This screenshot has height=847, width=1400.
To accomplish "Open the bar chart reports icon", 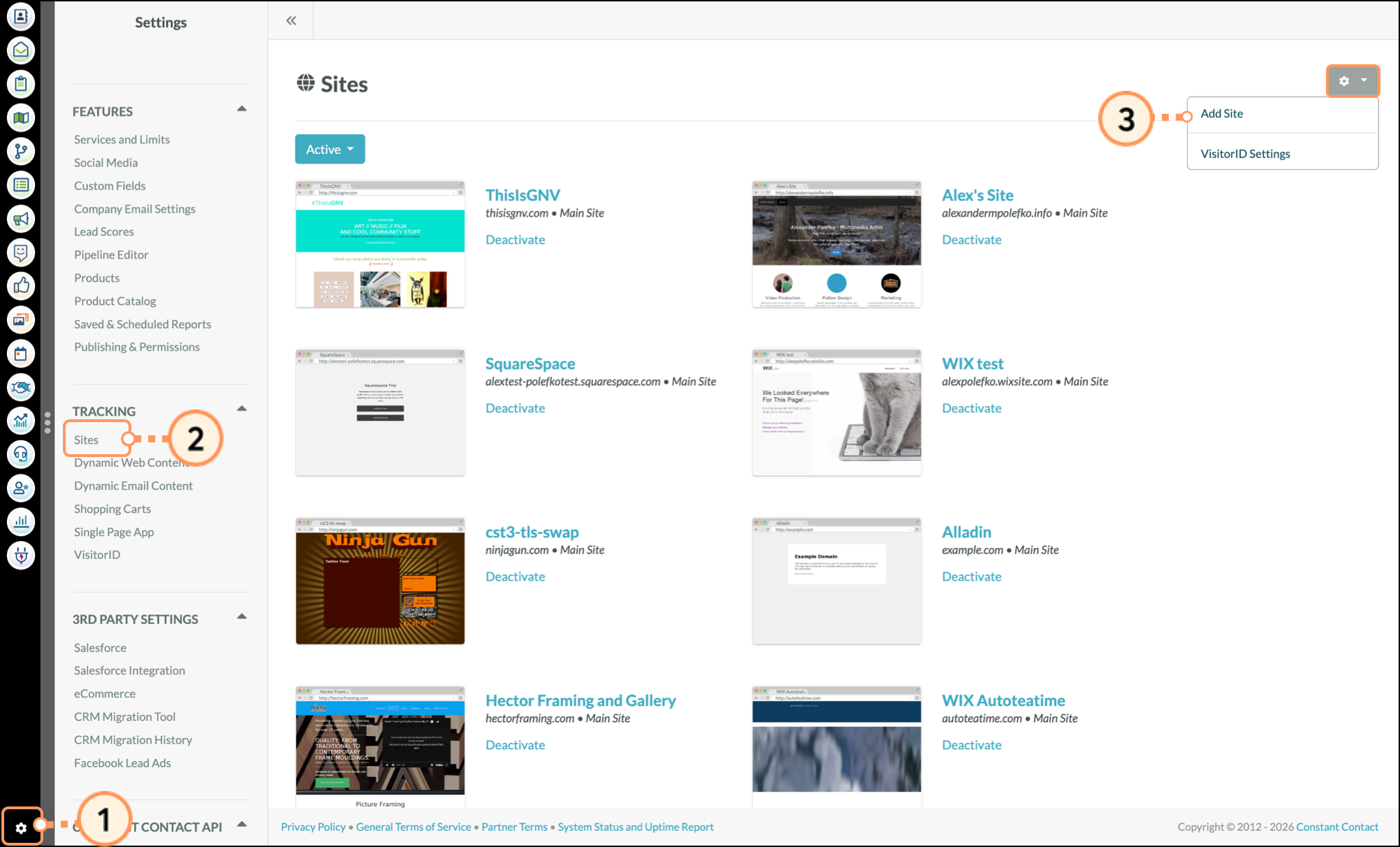I will pyautogui.click(x=21, y=521).
